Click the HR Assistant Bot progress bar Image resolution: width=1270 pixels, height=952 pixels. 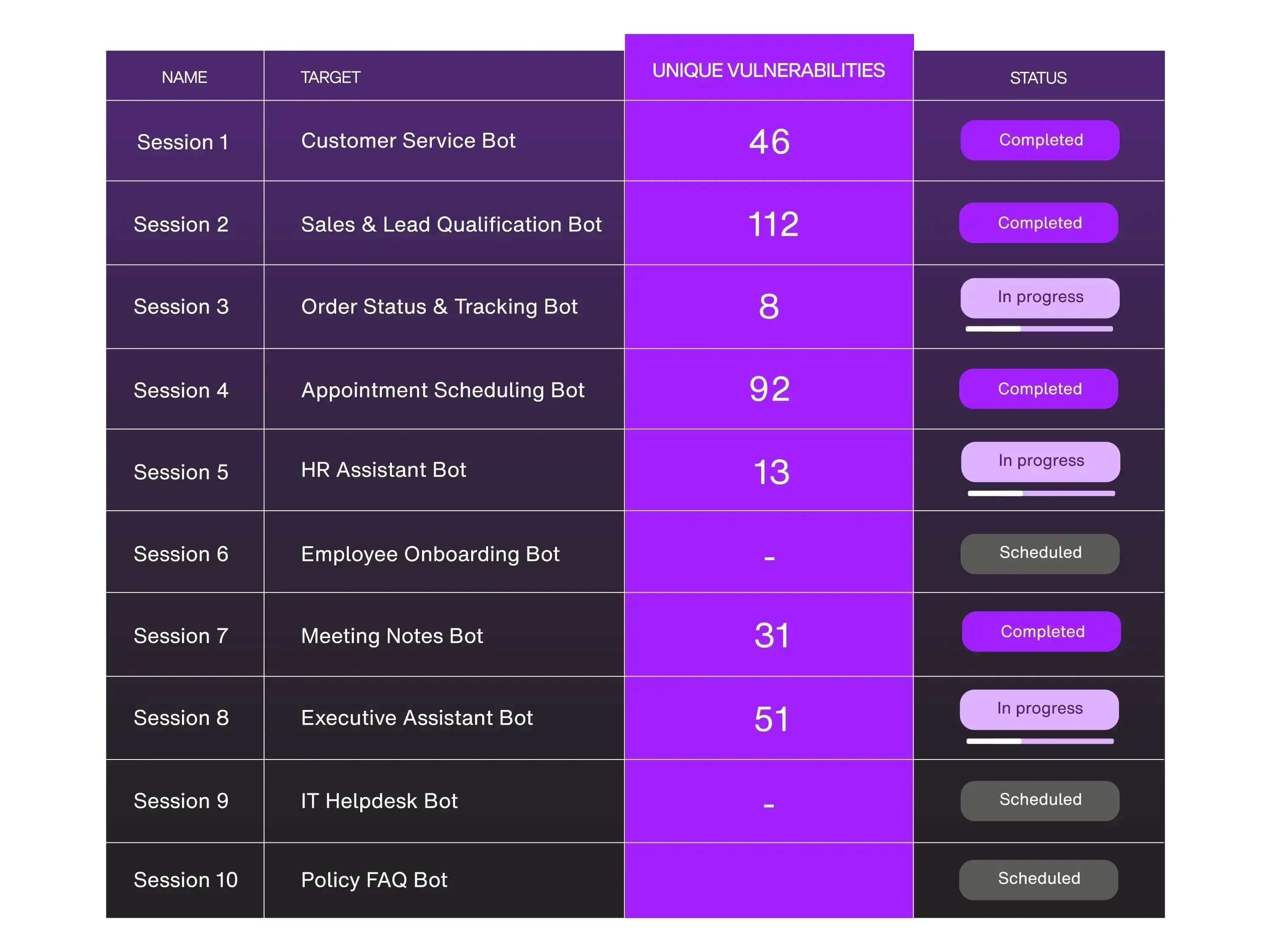click(1041, 493)
